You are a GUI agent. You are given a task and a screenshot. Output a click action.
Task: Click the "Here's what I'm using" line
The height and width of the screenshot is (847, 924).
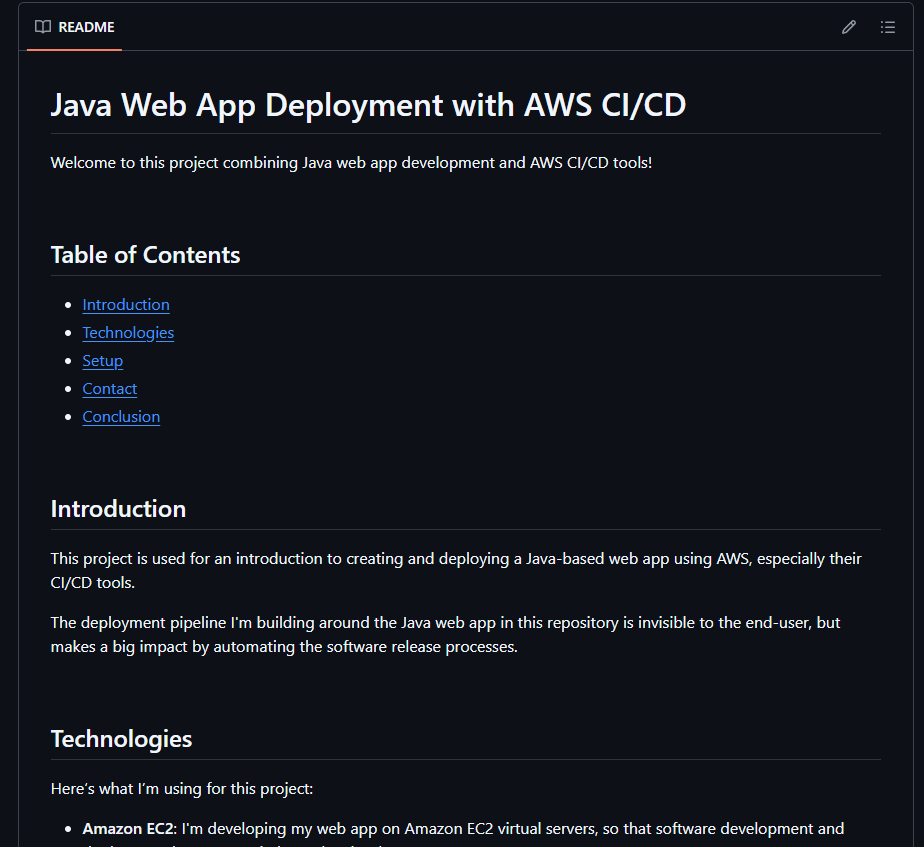[182, 789]
